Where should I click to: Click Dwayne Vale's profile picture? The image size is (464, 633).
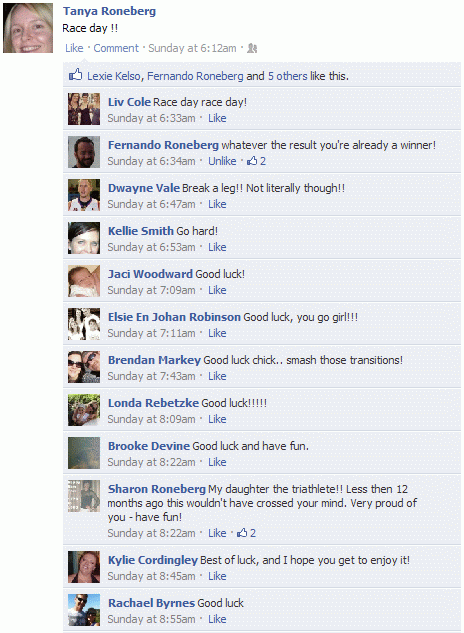[x=84, y=195]
